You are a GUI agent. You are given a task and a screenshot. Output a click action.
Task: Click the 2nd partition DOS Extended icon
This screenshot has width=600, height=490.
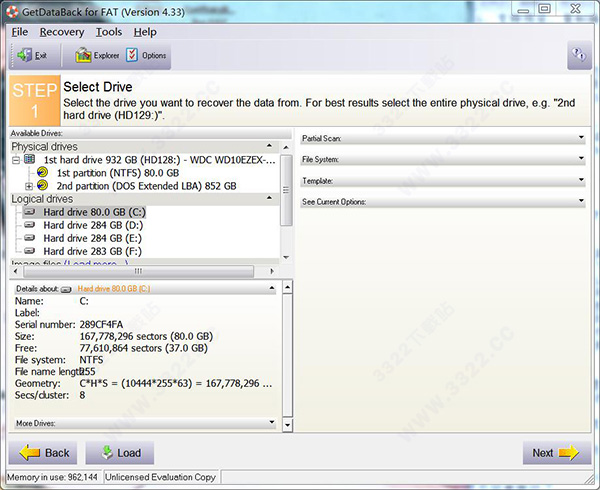click(x=42, y=186)
